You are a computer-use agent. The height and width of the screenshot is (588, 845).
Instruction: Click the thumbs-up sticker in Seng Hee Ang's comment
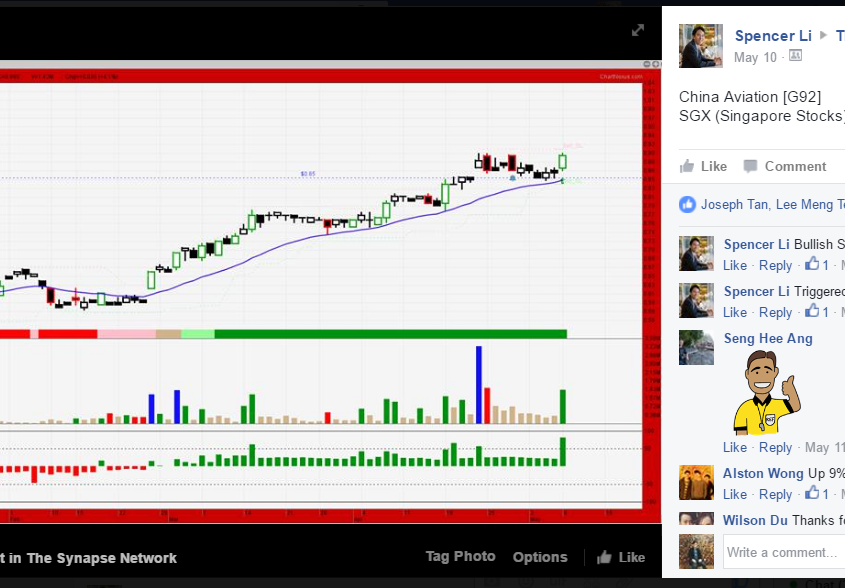point(768,392)
